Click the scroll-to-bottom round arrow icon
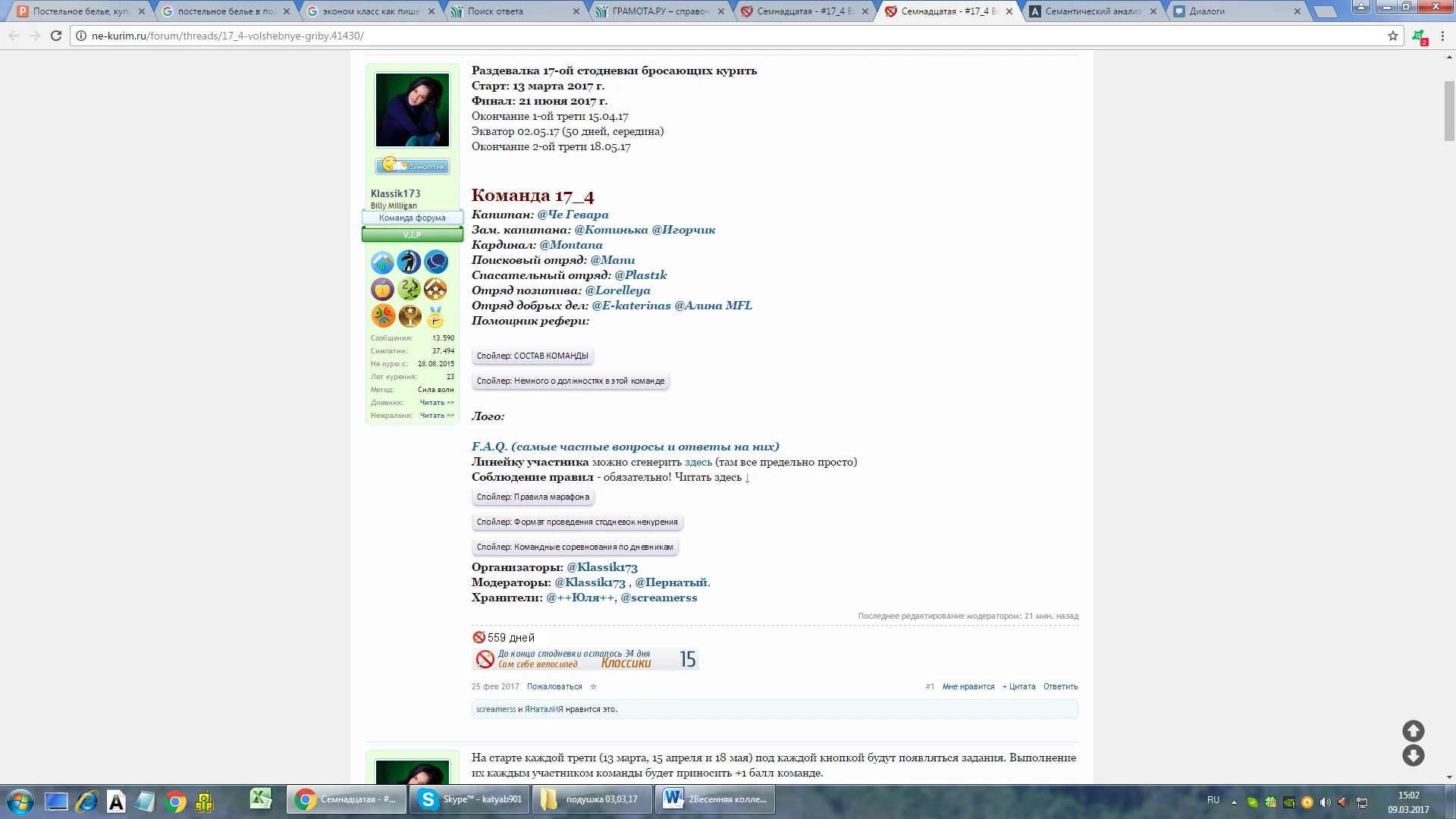The width and height of the screenshot is (1456, 819). click(1413, 755)
